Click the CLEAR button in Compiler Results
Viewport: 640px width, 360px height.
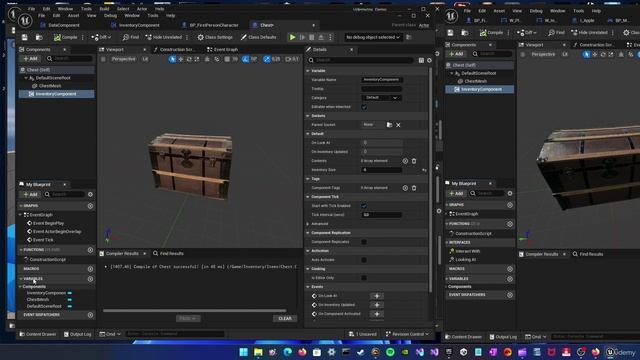tap(285, 318)
